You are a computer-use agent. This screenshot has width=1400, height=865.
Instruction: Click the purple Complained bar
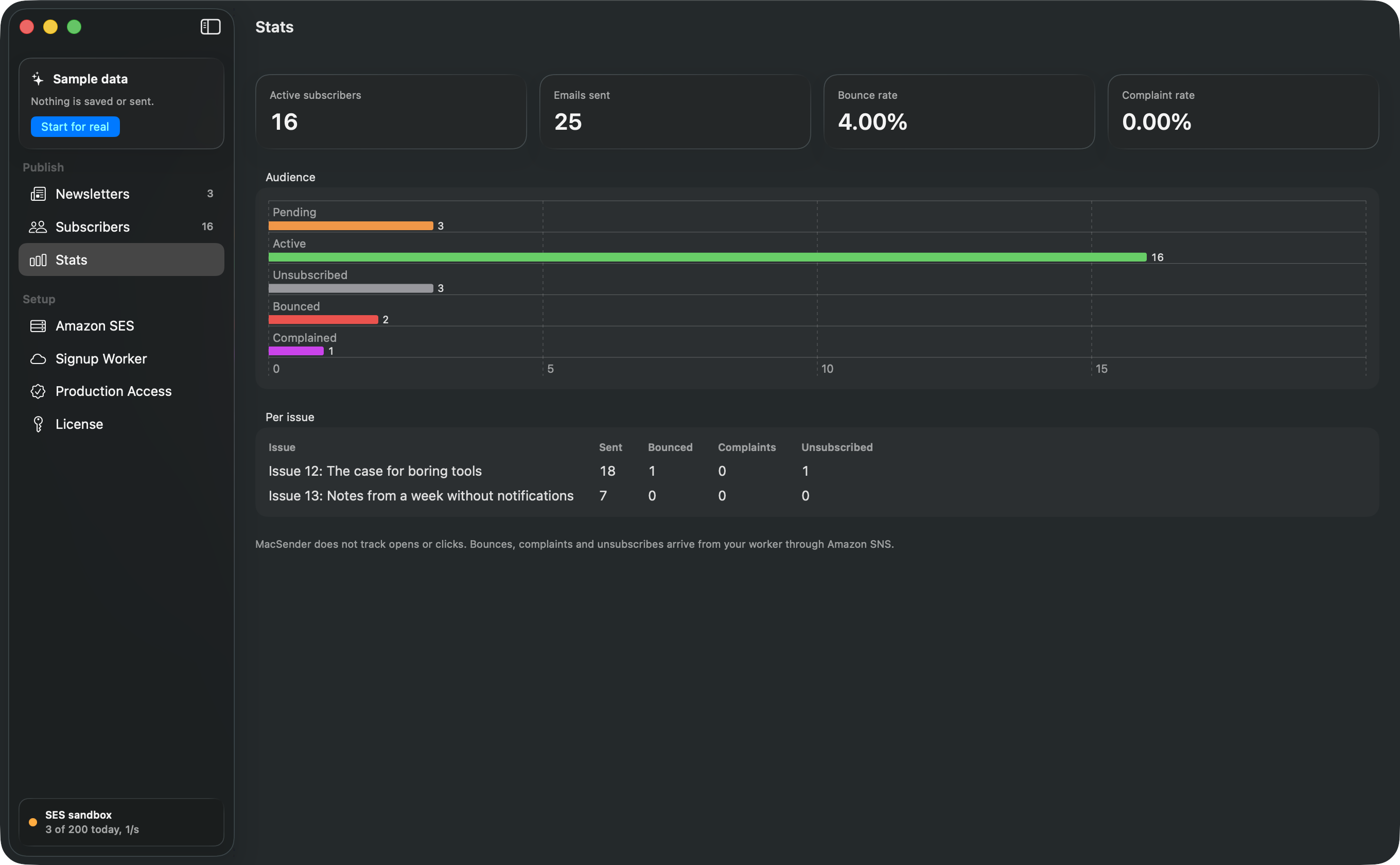pos(295,351)
